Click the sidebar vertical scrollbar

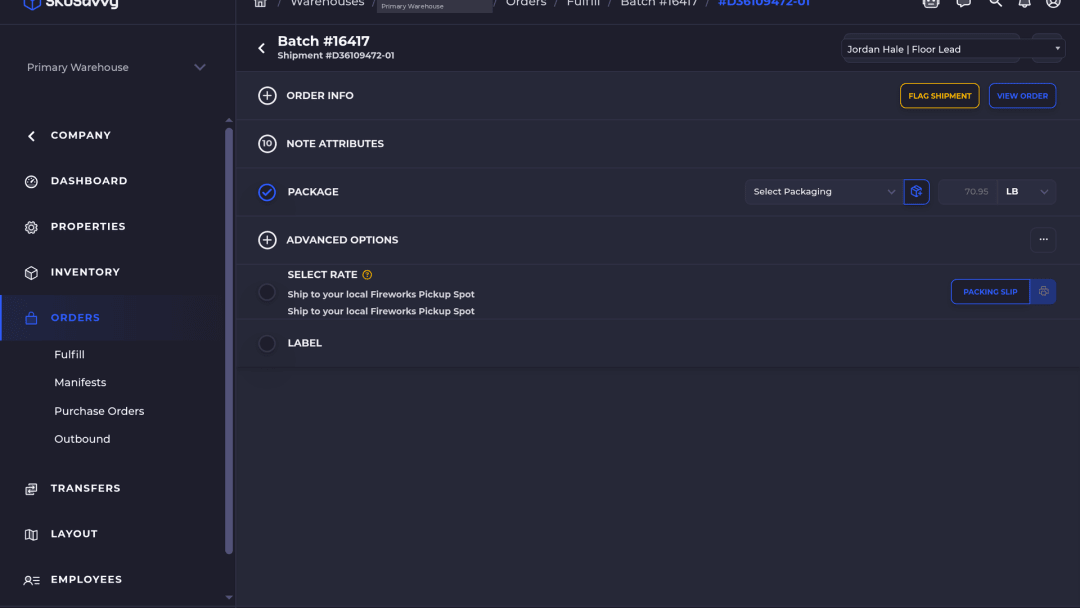click(229, 341)
